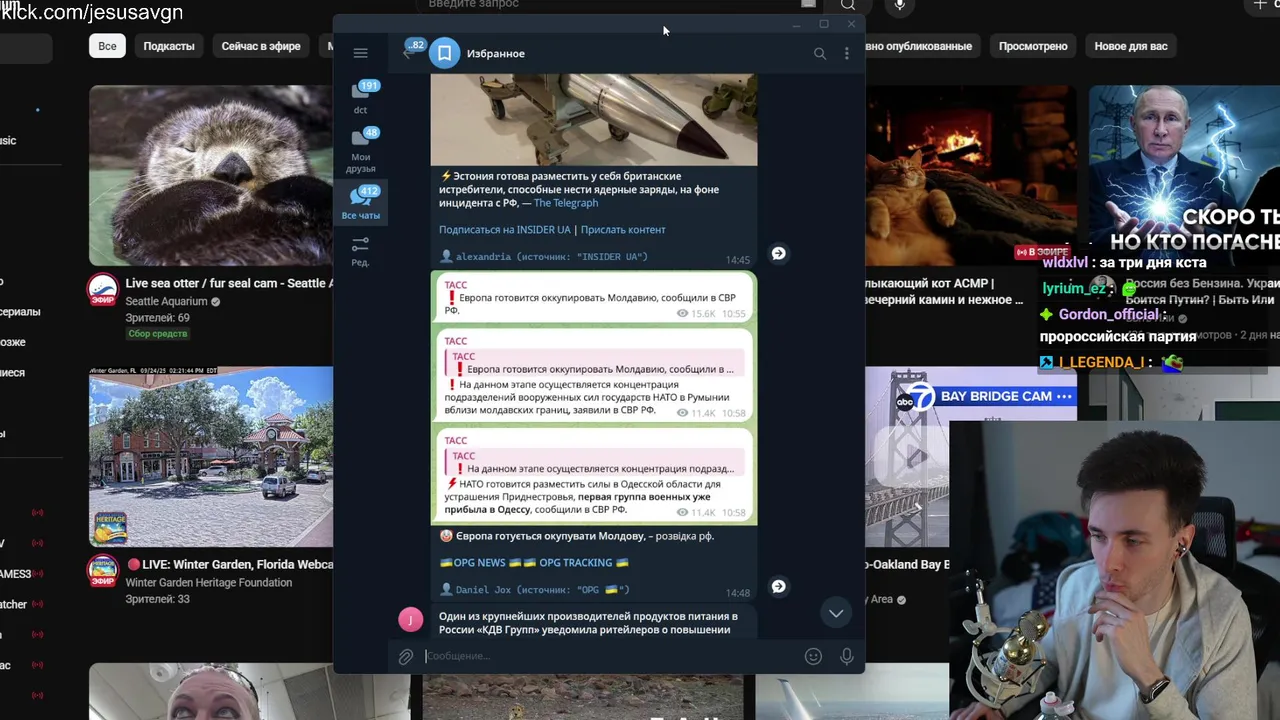Forward the OPG TRACKING post via arrow
The width and height of the screenshot is (1280, 720).
point(779,587)
